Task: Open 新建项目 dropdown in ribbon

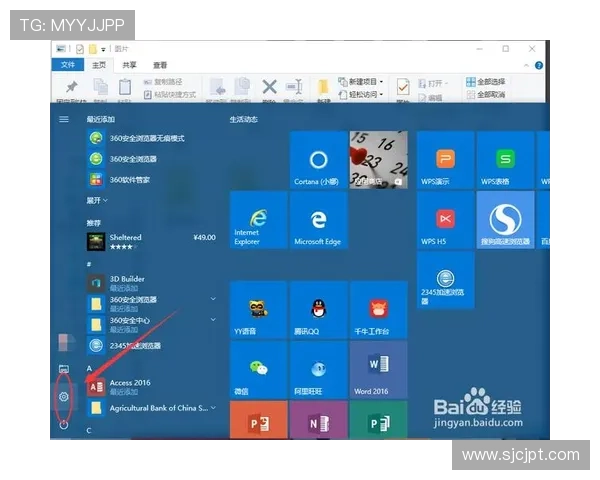Action: tap(360, 82)
